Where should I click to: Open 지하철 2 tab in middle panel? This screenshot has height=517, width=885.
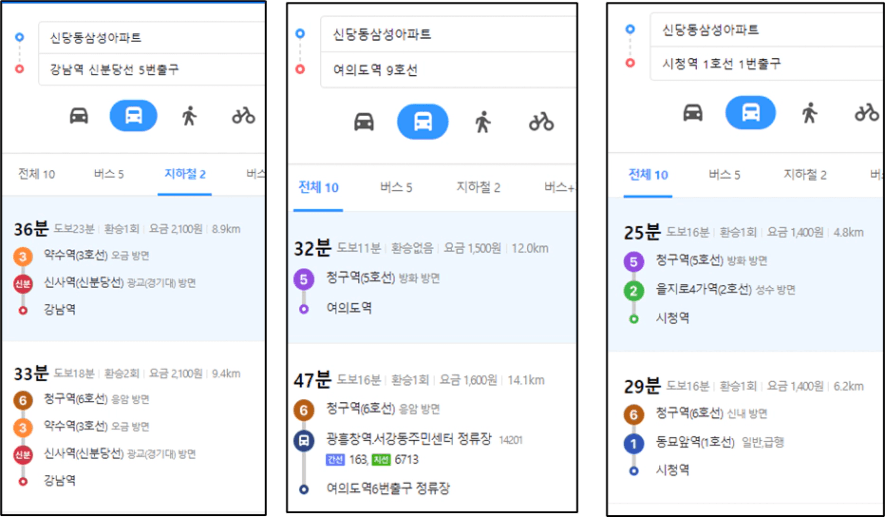478,188
